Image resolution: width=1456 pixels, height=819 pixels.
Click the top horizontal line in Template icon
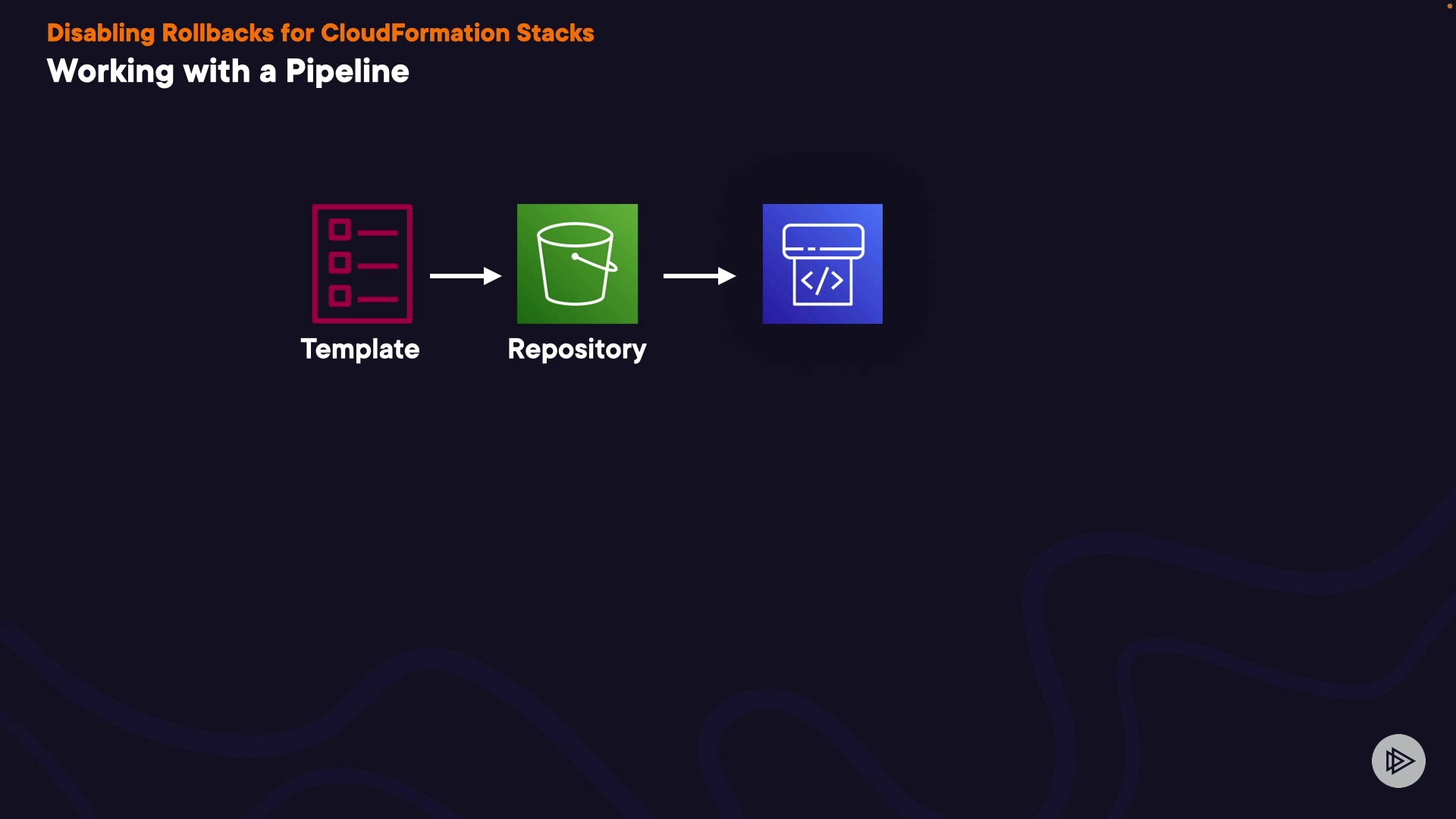(378, 233)
